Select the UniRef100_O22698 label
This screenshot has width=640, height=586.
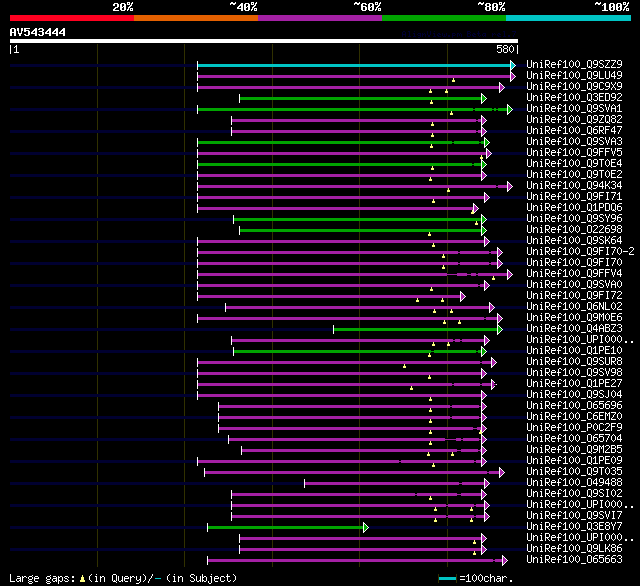tap(574, 230)
